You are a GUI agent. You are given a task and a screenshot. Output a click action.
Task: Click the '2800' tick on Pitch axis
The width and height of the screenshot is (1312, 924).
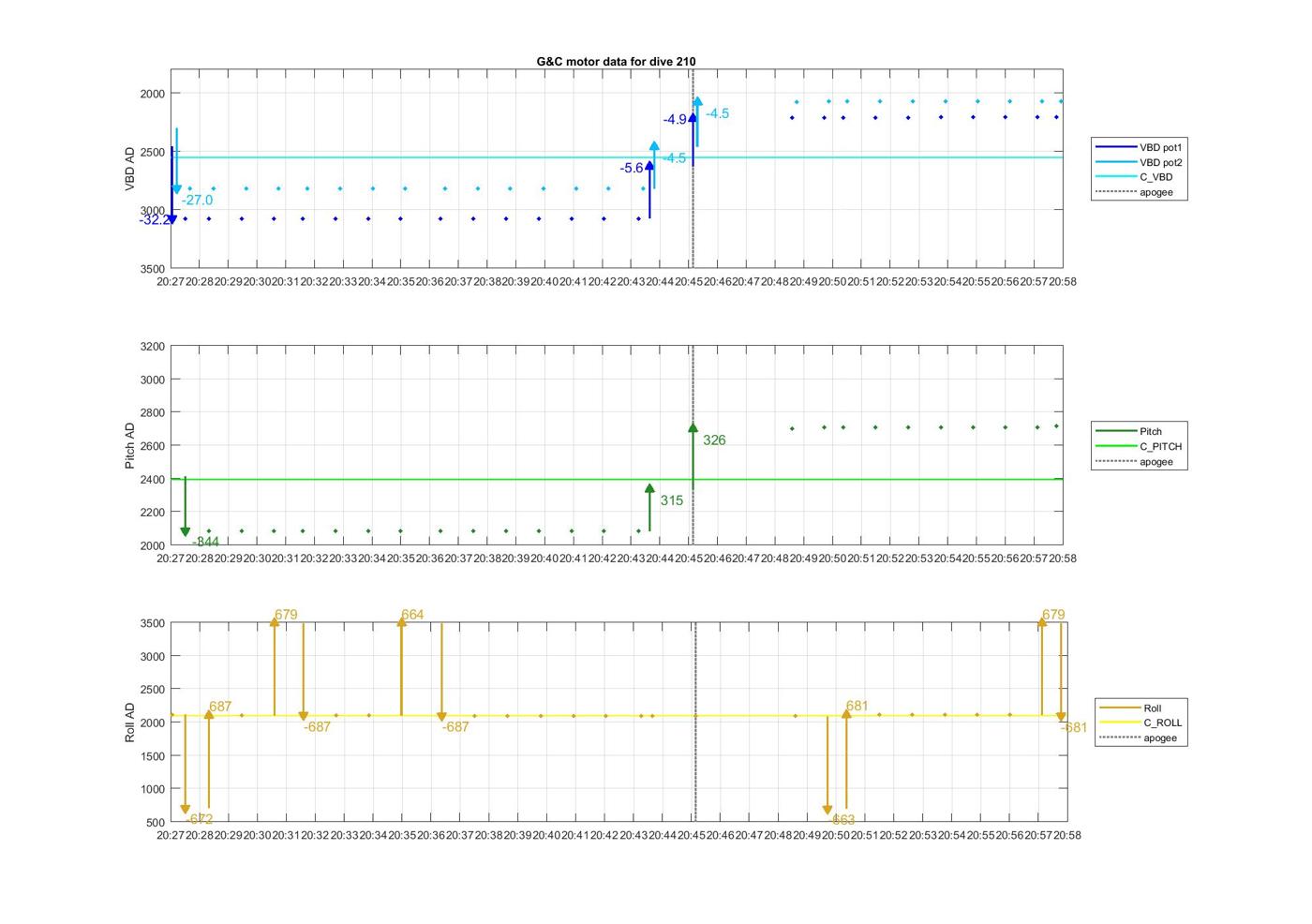pos(153,412)
